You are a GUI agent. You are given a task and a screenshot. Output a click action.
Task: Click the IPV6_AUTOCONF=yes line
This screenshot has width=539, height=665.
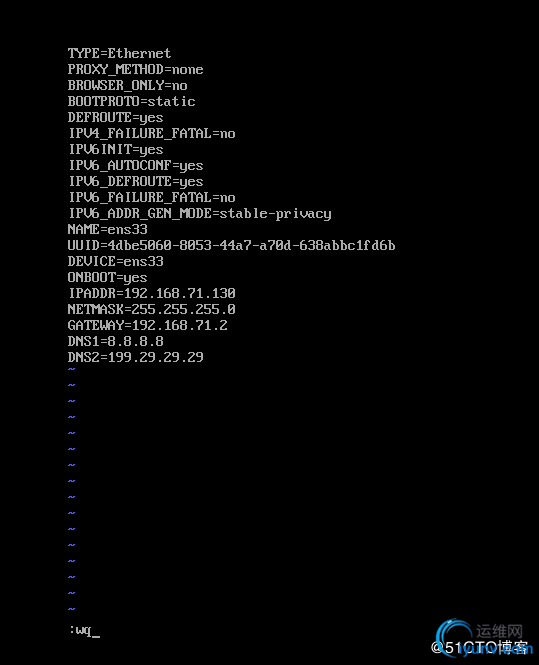coord(136,165)
